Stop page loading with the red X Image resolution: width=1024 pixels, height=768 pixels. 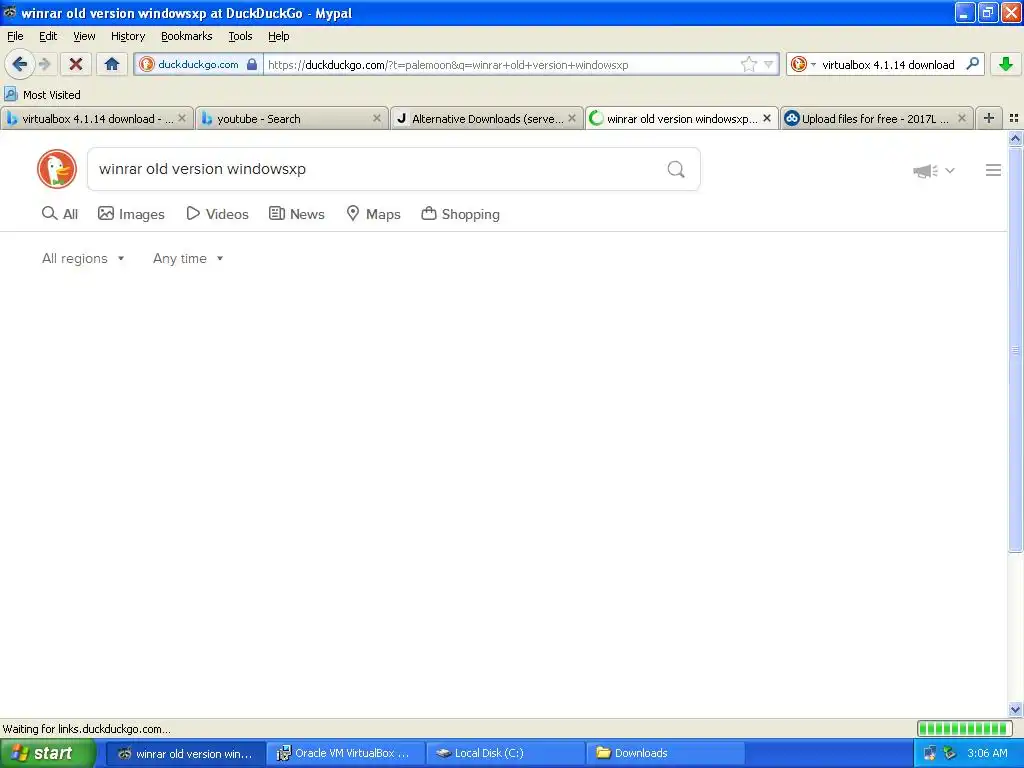click(76, 64)
